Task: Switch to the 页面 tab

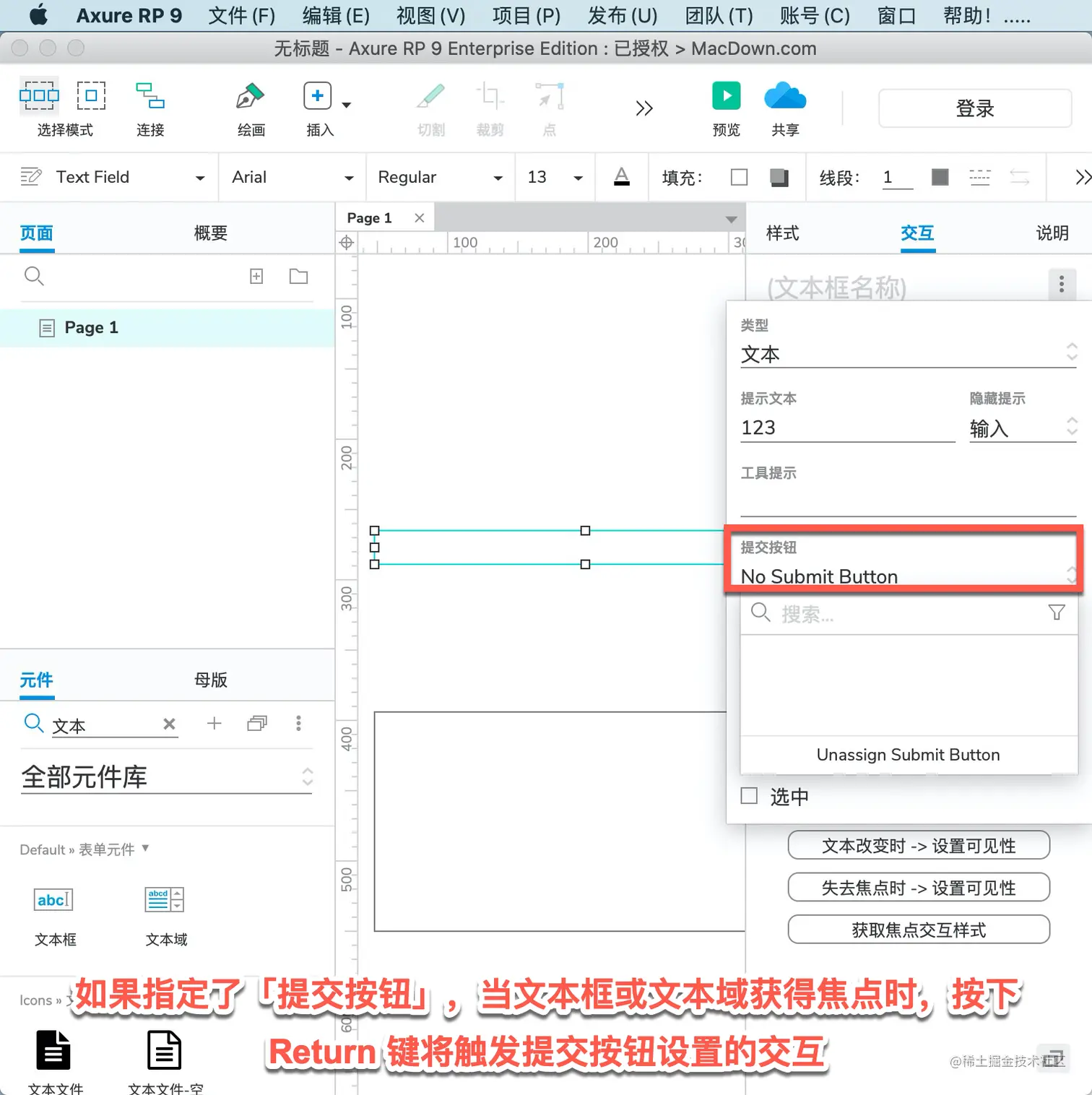Action: (x=36, y=233)
